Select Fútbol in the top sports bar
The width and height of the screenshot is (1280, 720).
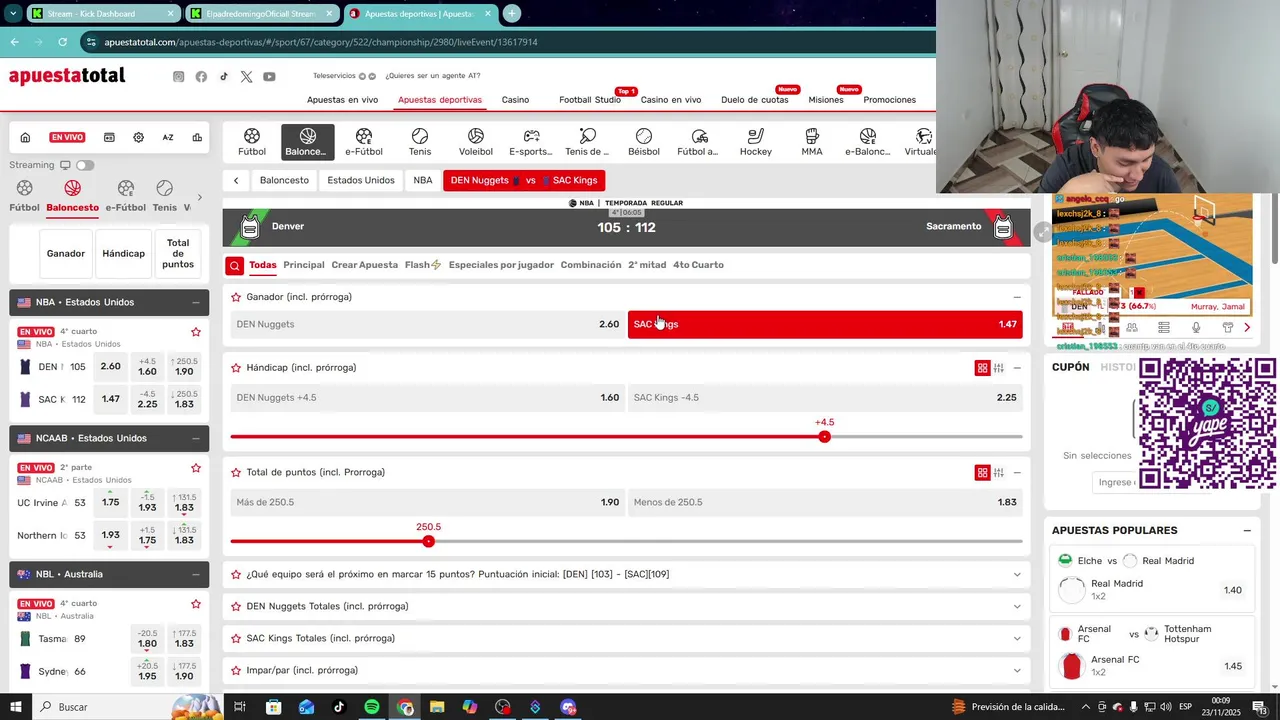pyautogui.click(x=252, y=142)
